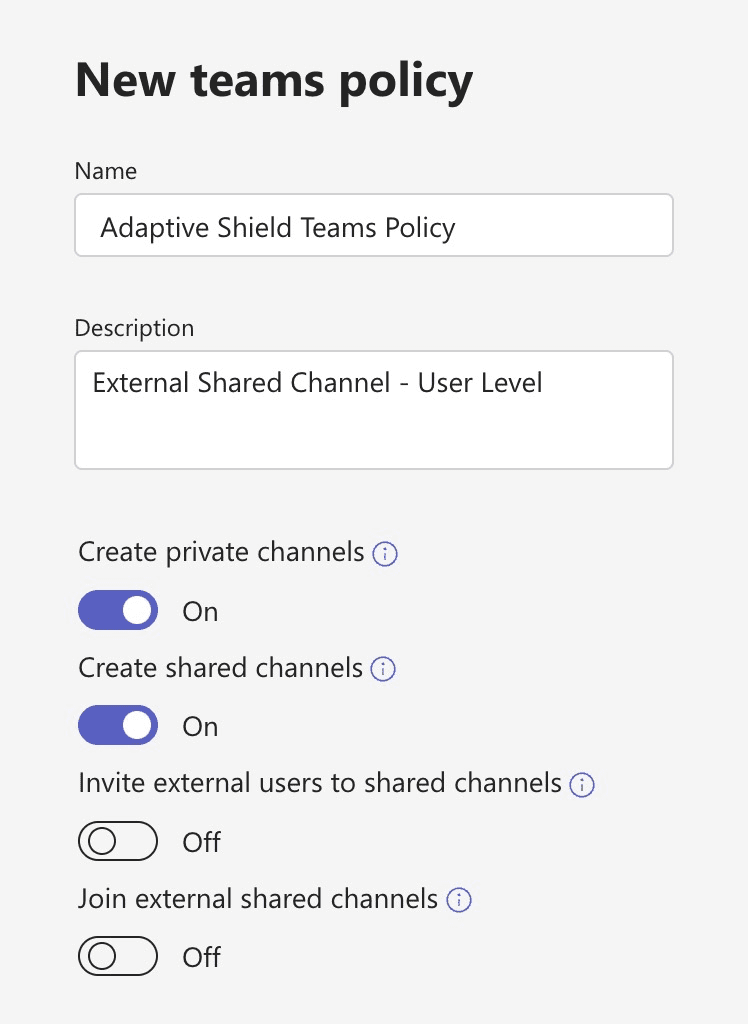748x1024 pixels.
Task: Click the "Description" field label
Action: [x=134, y=328]
